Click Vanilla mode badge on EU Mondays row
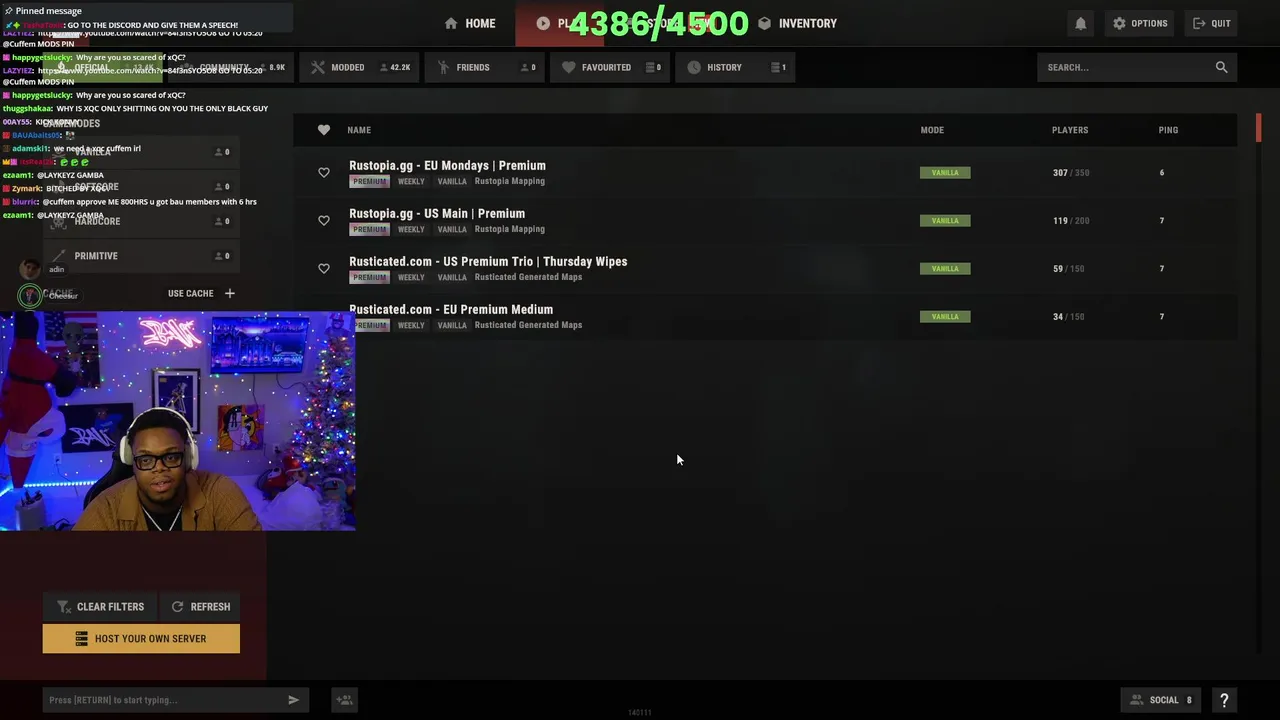Viewport: 1280px width, 720px height. tap(945, 173)
